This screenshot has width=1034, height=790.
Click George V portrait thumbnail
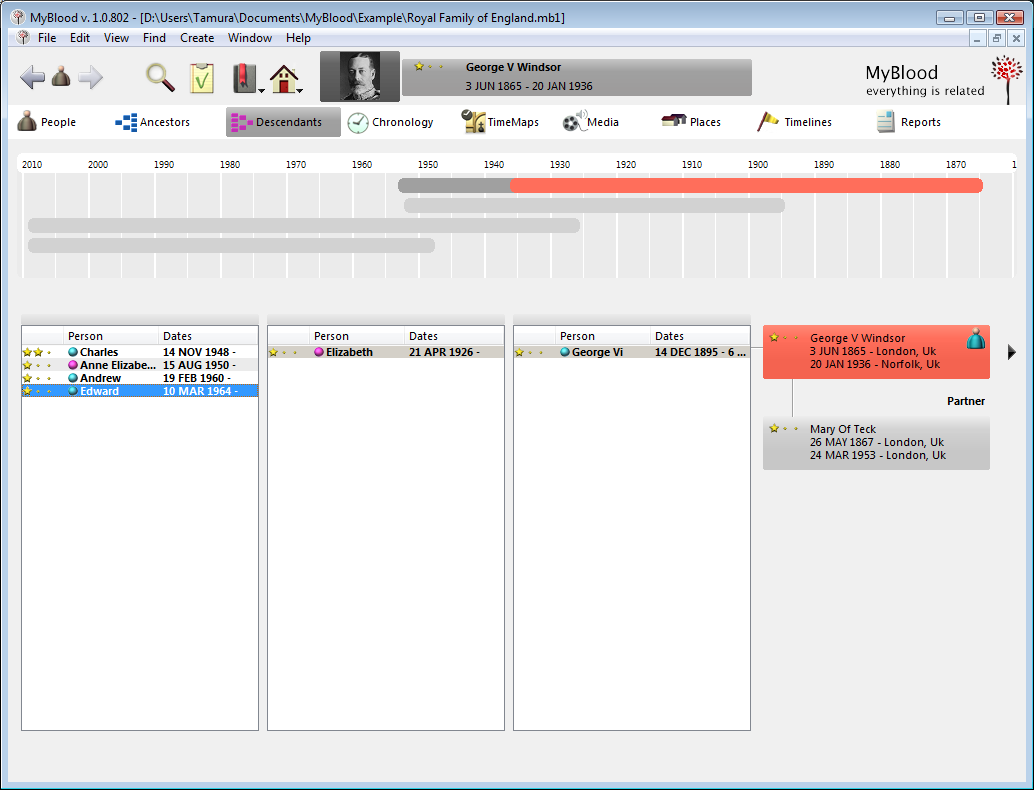pos(359,76)
